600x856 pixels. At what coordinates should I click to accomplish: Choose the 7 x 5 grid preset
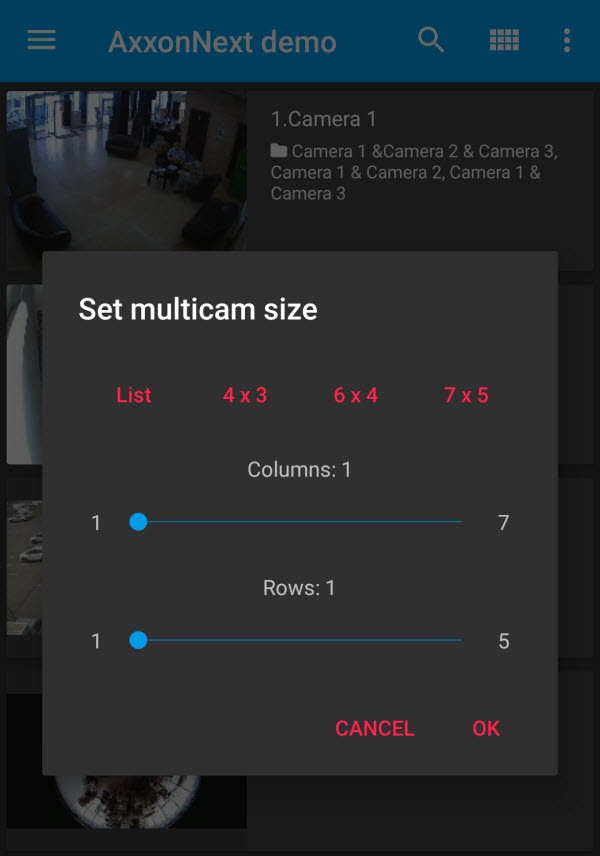pos(466,395)
